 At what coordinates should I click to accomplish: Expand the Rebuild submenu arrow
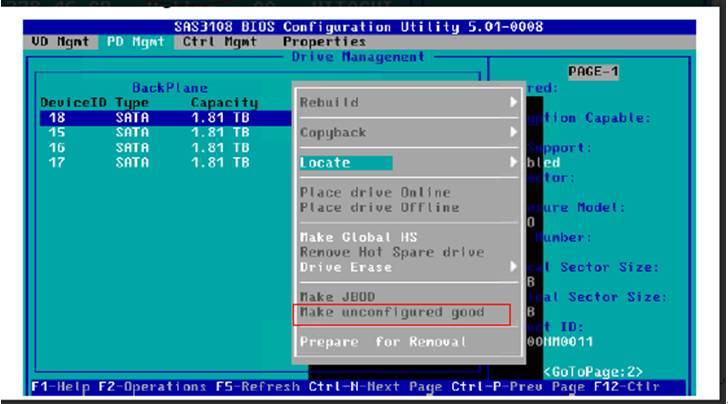click(513, 102)
